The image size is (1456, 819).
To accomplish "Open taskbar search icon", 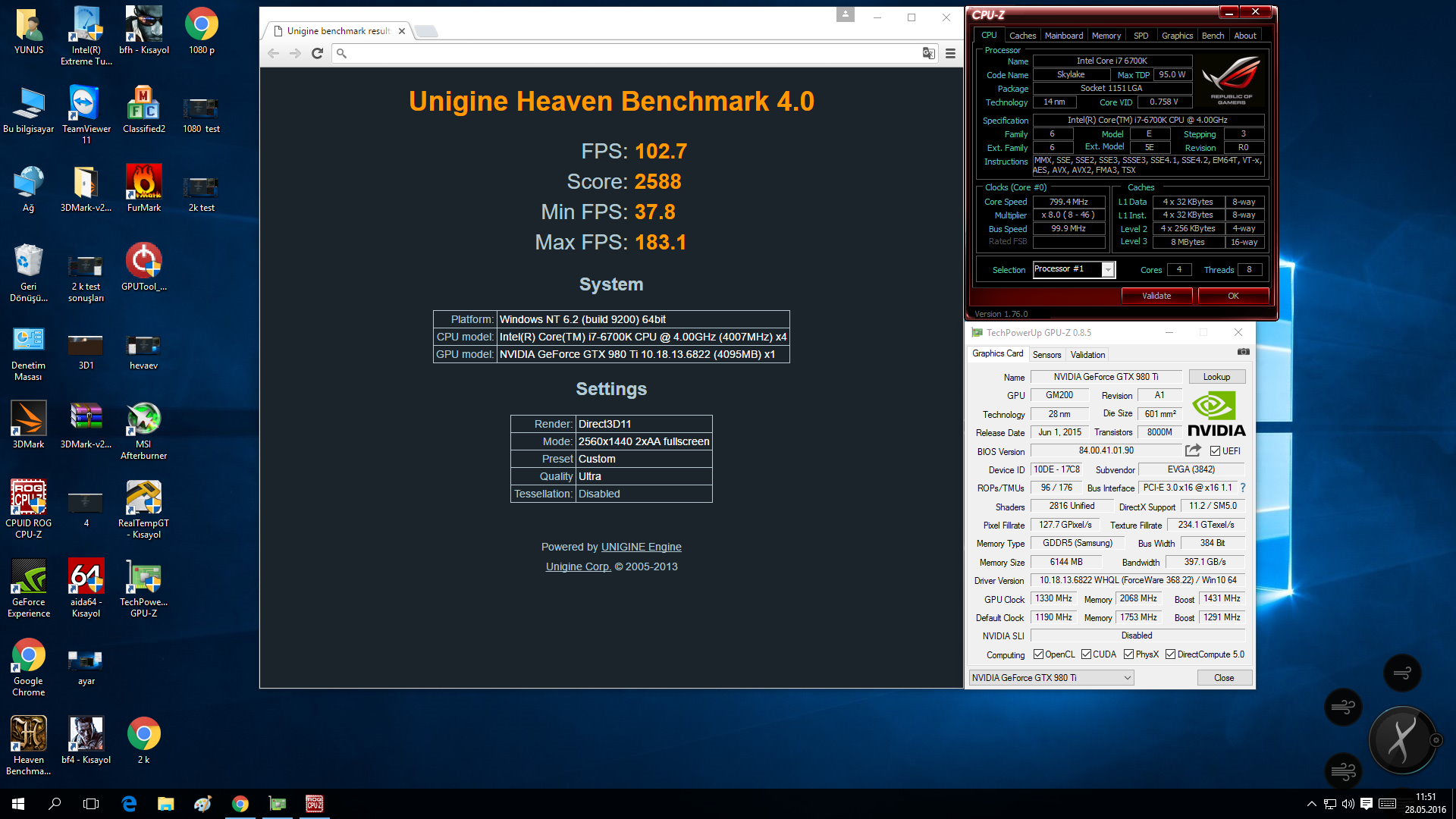I will pyautogui.click(x=55, y=804).
